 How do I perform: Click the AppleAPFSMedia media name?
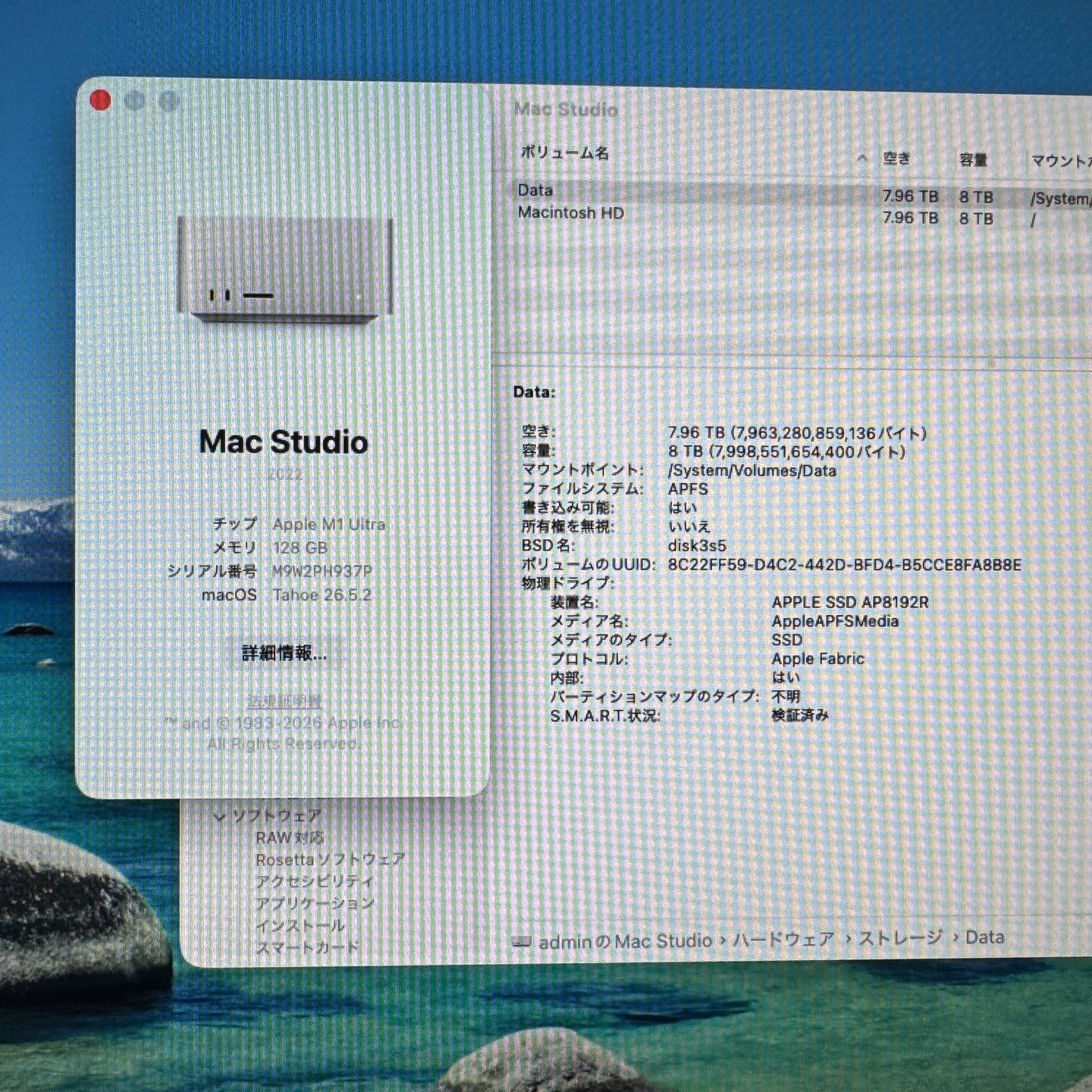coord(835,621)
